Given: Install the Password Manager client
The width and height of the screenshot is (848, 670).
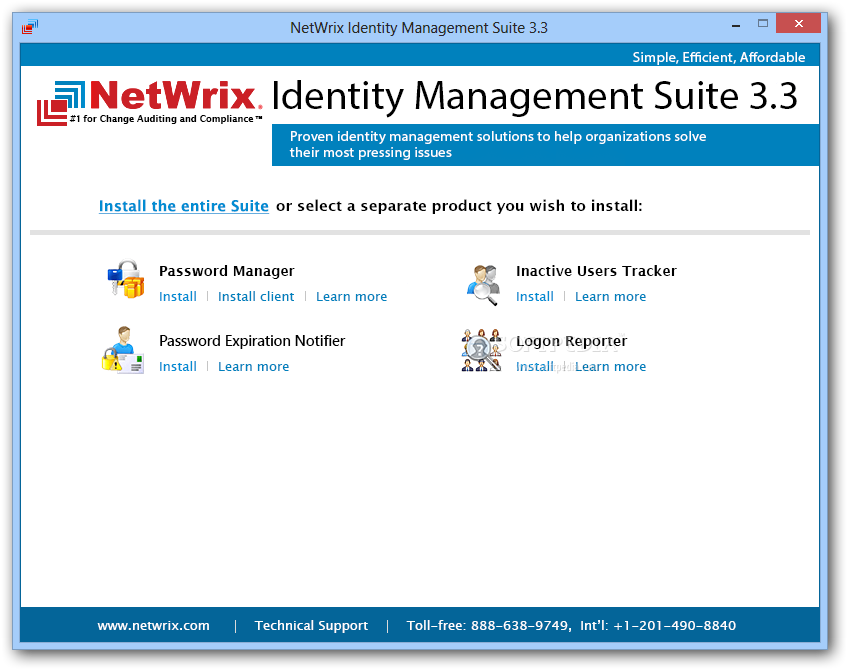Looking at the screenshot, I should pyautogui.click(x=256, y=296).
